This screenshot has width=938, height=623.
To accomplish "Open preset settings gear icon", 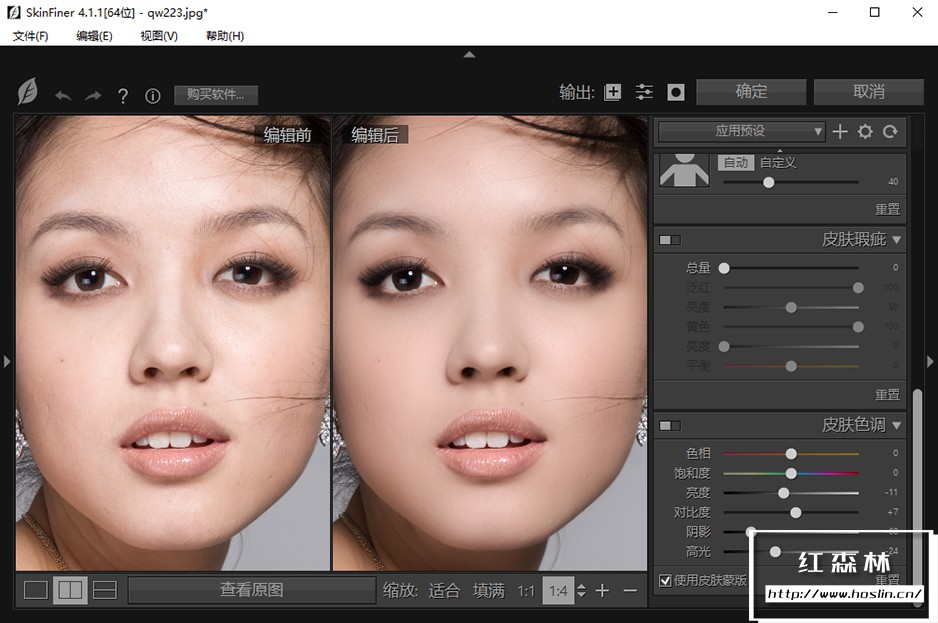I will [x=865, y=131].
